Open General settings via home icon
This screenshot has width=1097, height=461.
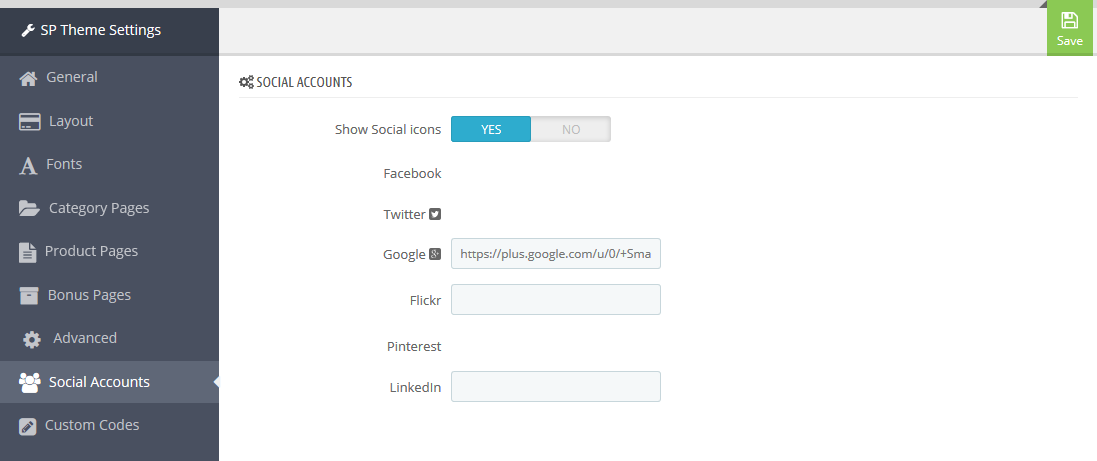28,78
